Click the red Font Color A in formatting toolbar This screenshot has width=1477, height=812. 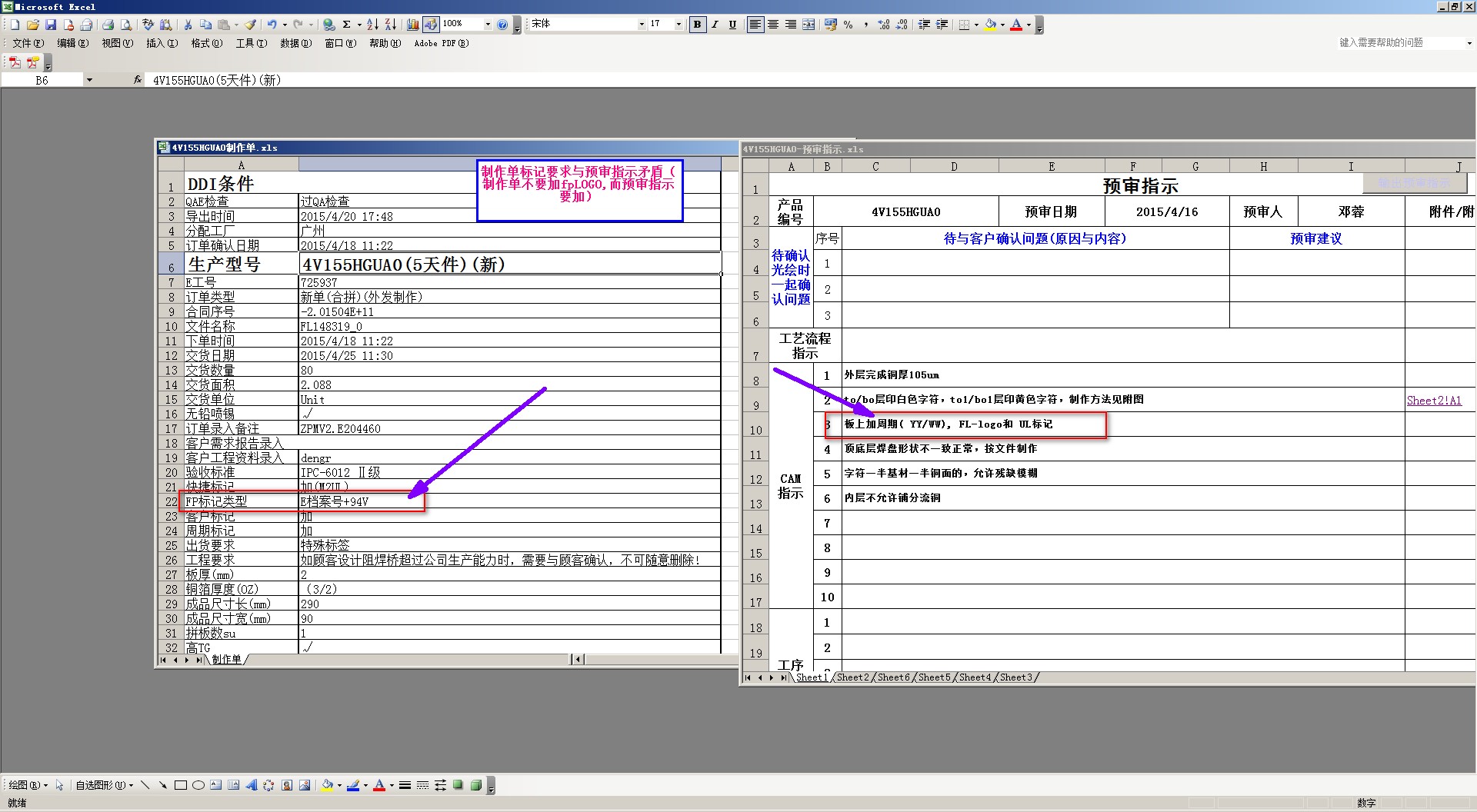pyautogui.click(x=1016, y=25)
